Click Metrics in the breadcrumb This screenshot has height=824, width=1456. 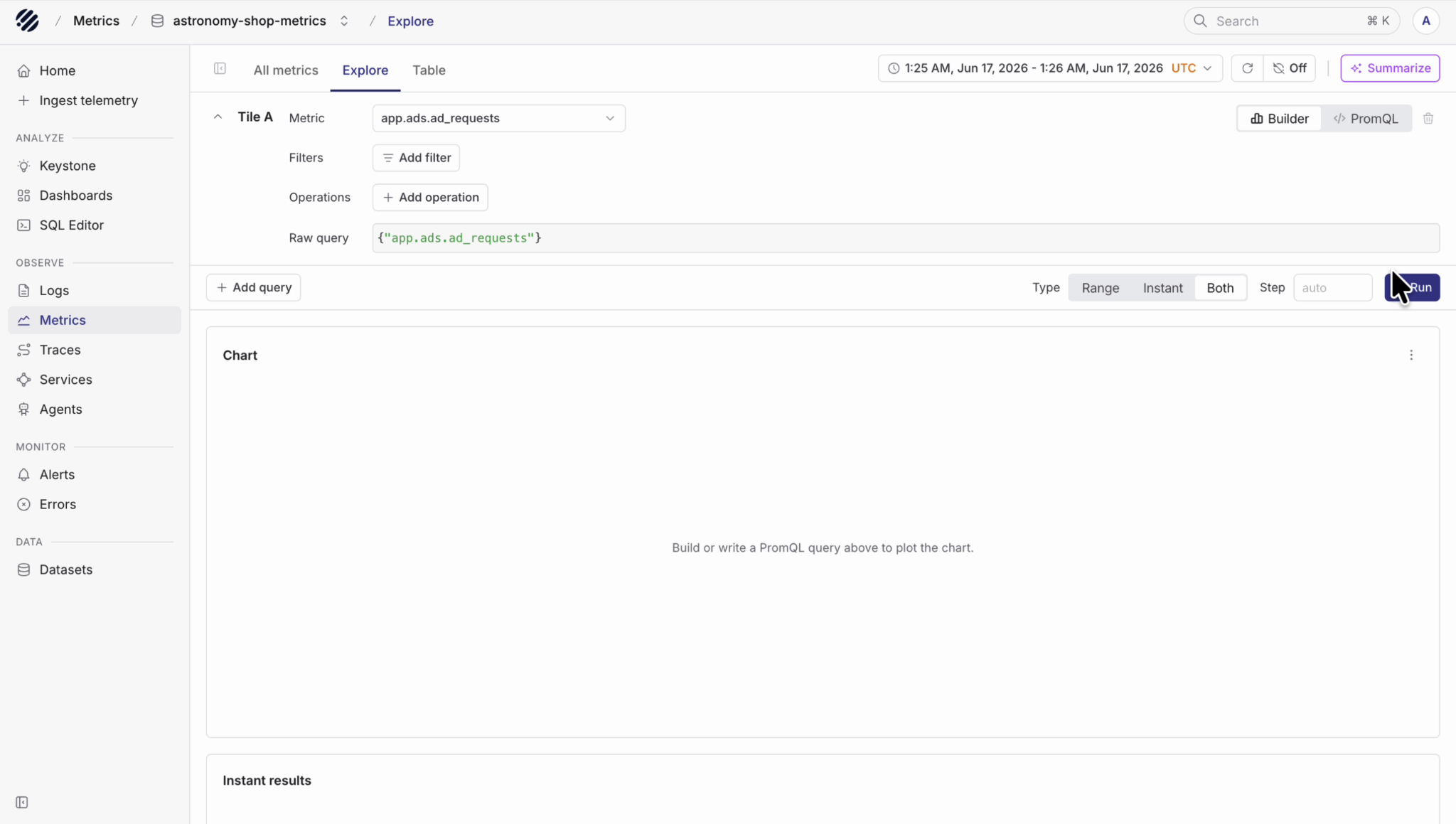(96, 21)
